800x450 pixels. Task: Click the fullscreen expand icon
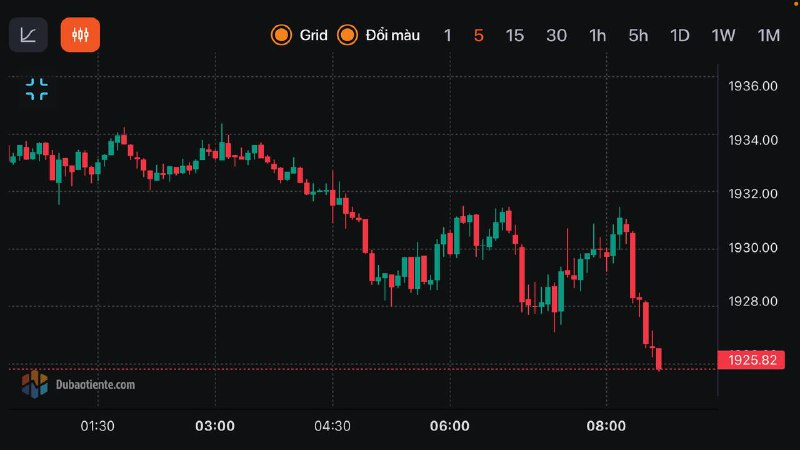(x=37, y=89)
